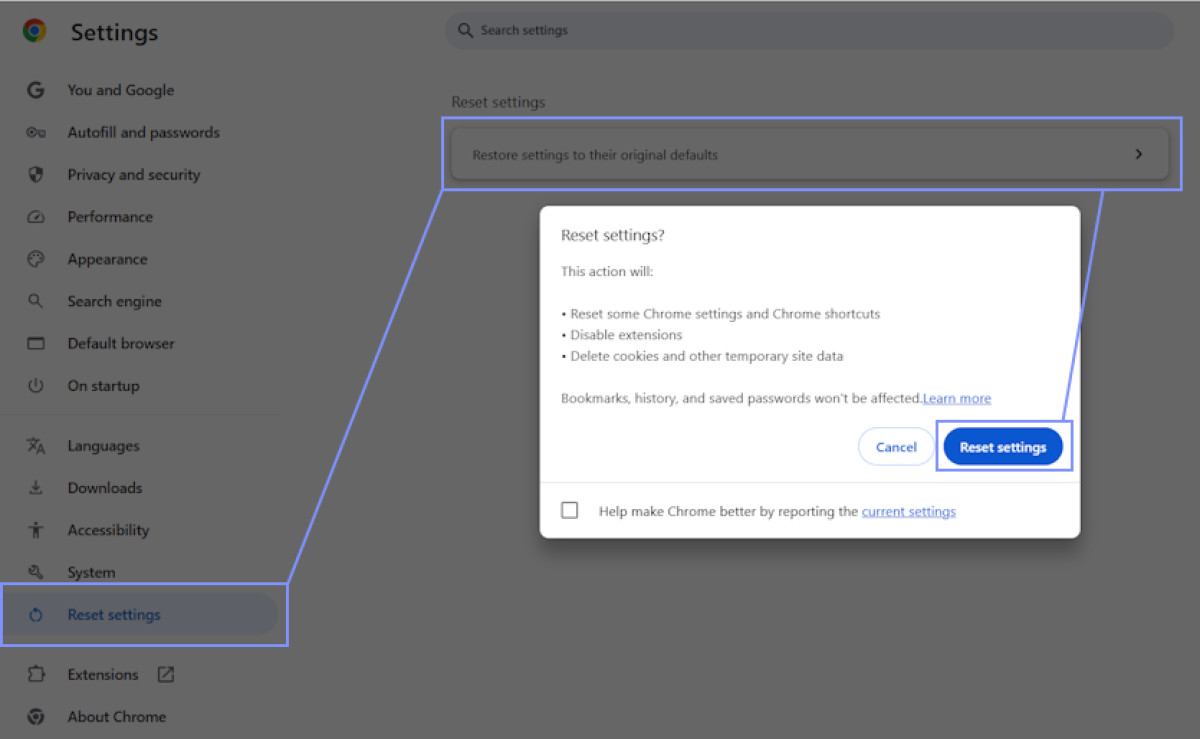Image resolution: width=1200 pixels, height=739 pixels.
Task: Expand chevron on Restore settings row
Action: [1138, 155]
